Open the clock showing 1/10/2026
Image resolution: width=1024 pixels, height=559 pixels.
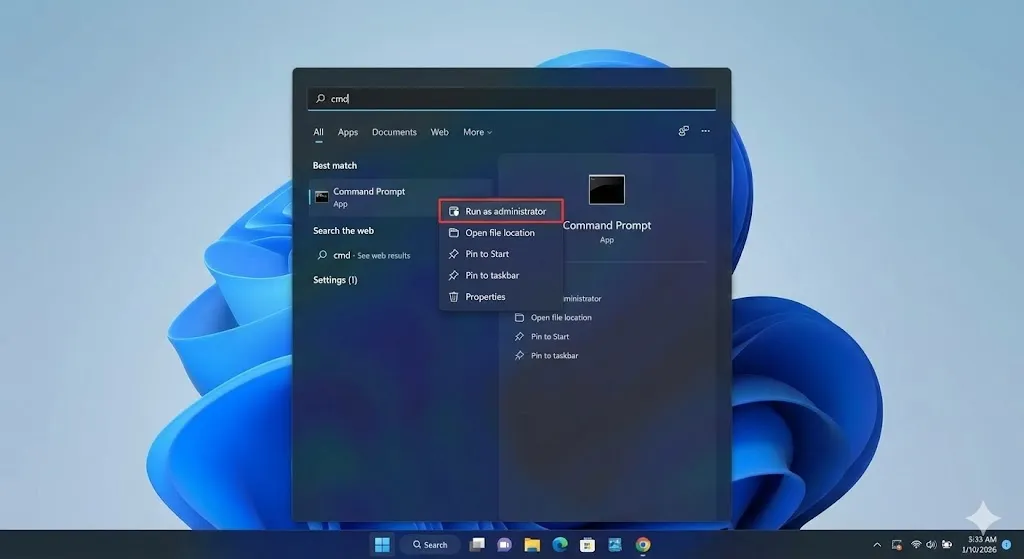979,545
